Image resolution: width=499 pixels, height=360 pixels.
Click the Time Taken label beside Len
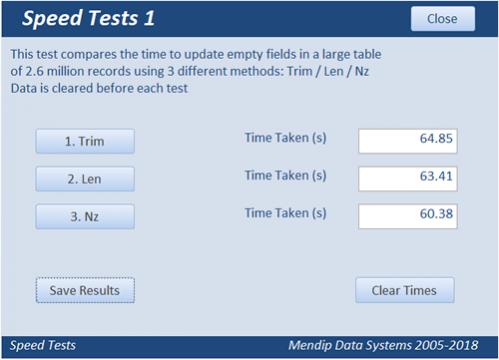[285, 175]
